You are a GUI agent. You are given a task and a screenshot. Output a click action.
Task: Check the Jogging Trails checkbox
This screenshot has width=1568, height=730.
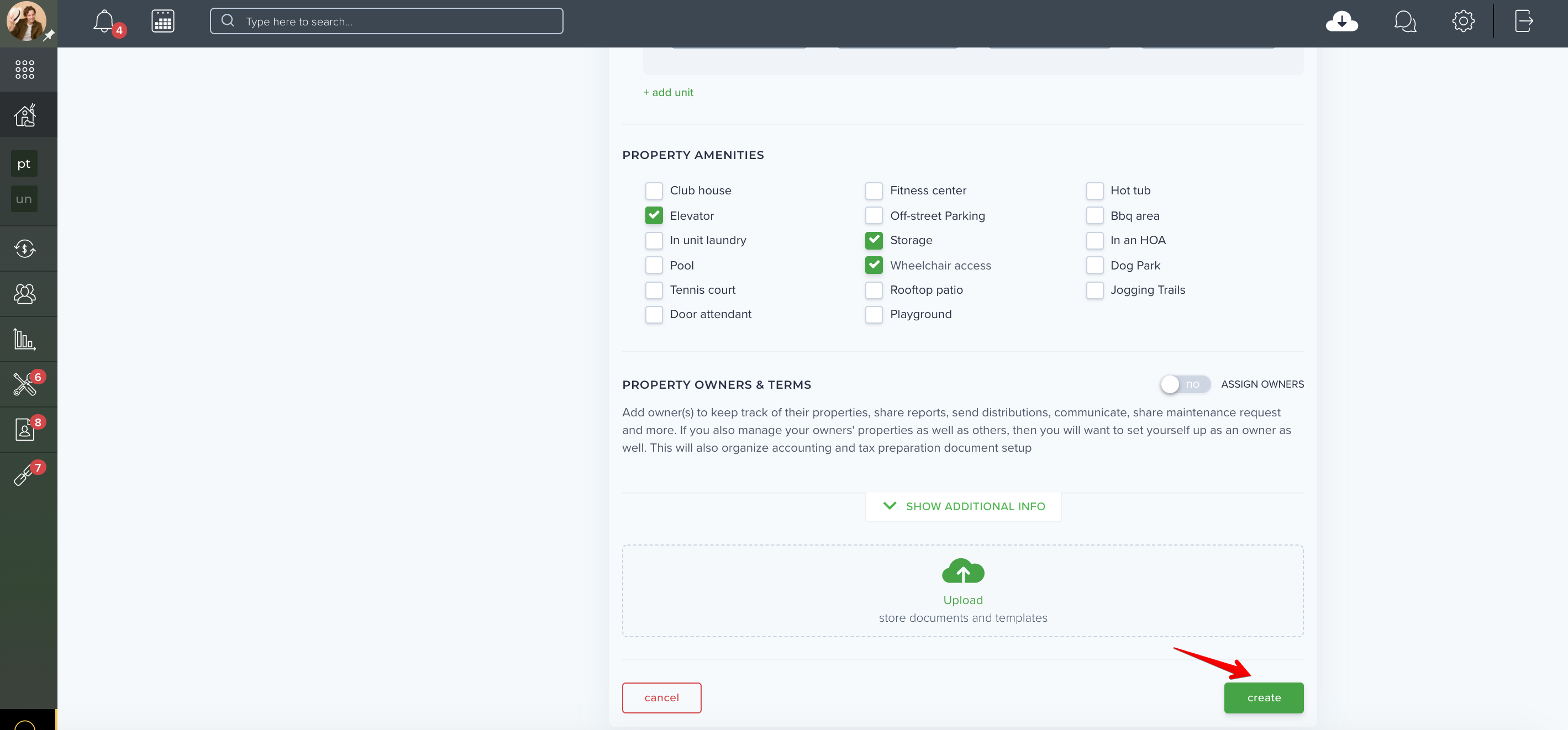[1095, 290]
